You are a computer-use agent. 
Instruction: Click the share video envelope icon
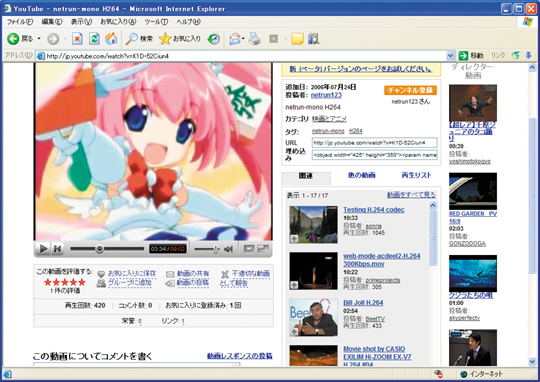coord(170,274)
